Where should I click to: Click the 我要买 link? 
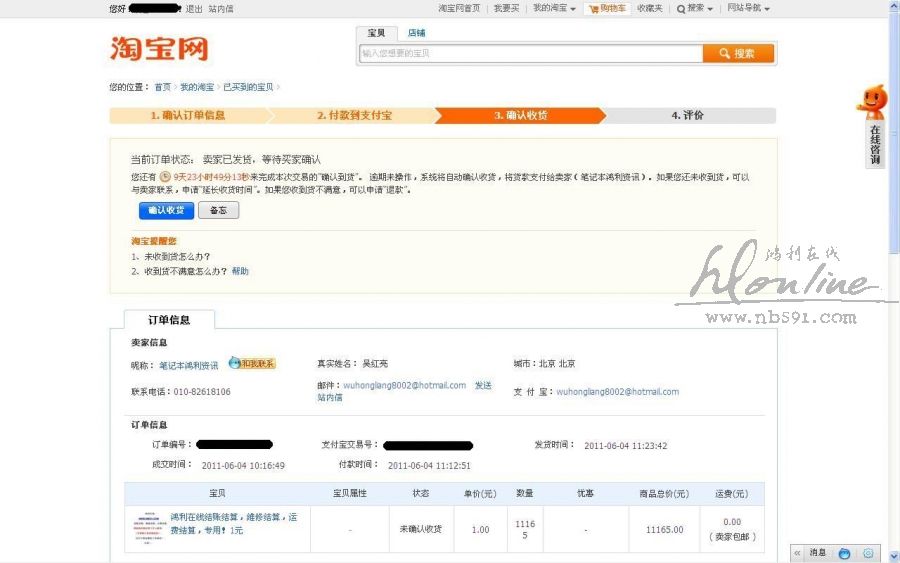(x=506, y=8)
